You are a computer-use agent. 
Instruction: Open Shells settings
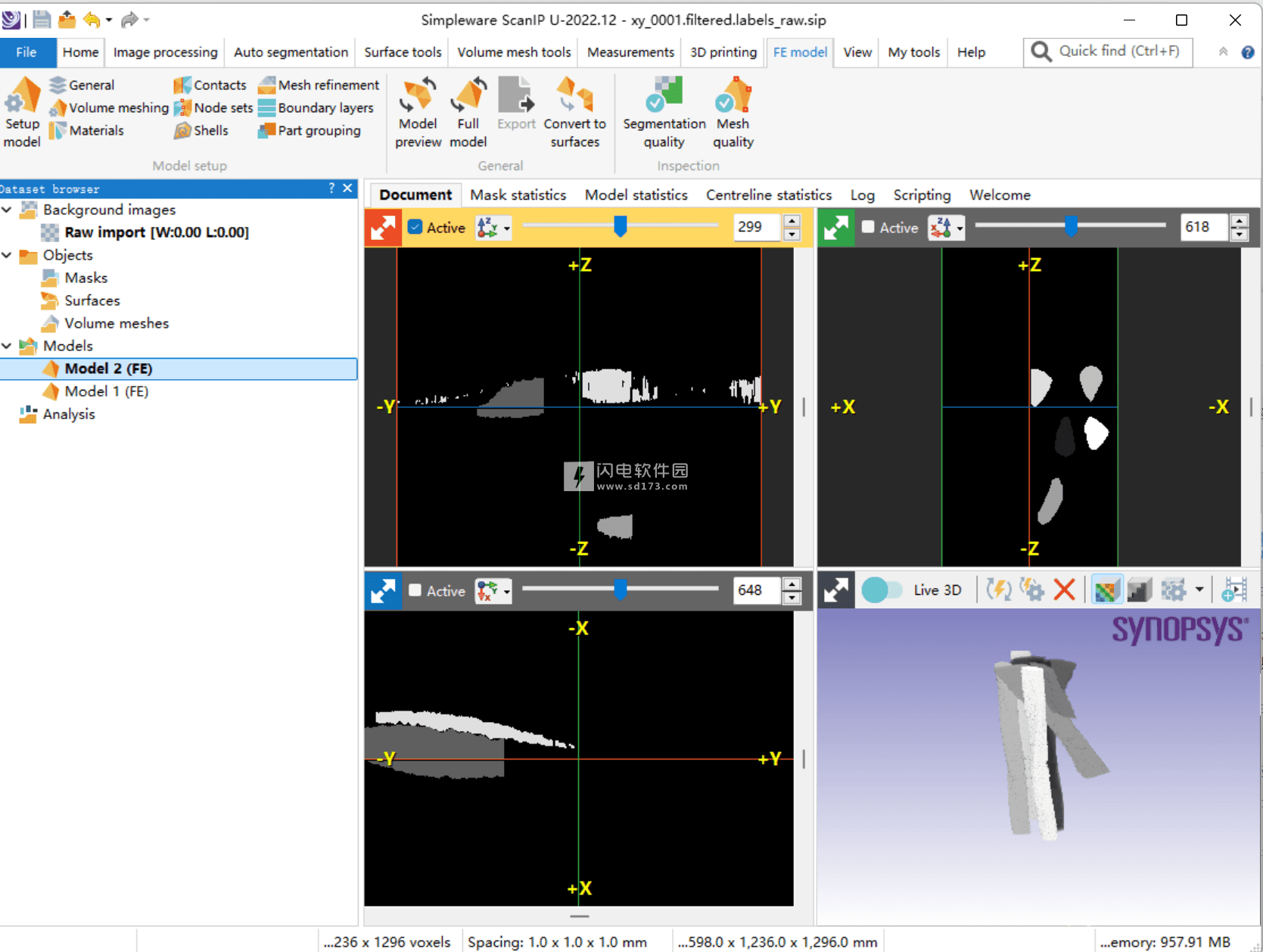tap(201, 130)
